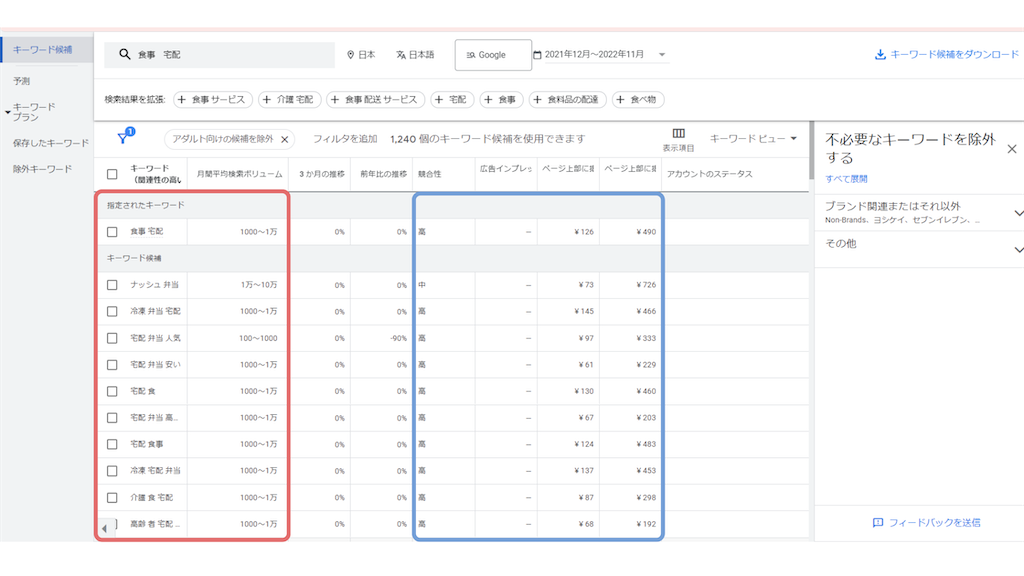Sort by 3か月の推移 column header
Image resolution: width=1024 pixels, height=576 pixels.
[322, 174]
